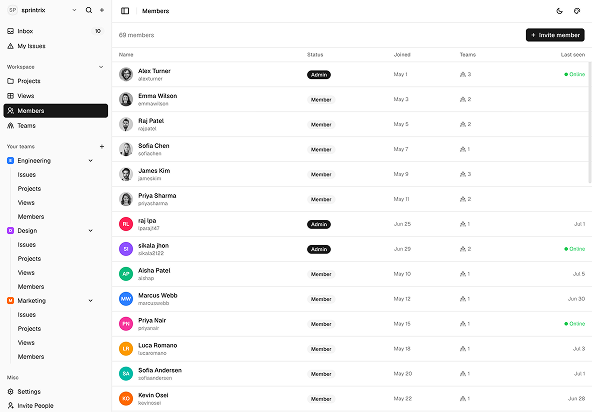Screen dimensions: 592x412
Task: Sort by Last seen column header
Action: (x=573, y=55)
